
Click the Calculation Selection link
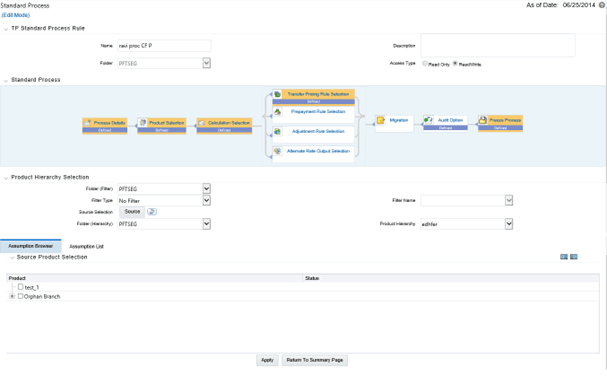click(229, 123)
